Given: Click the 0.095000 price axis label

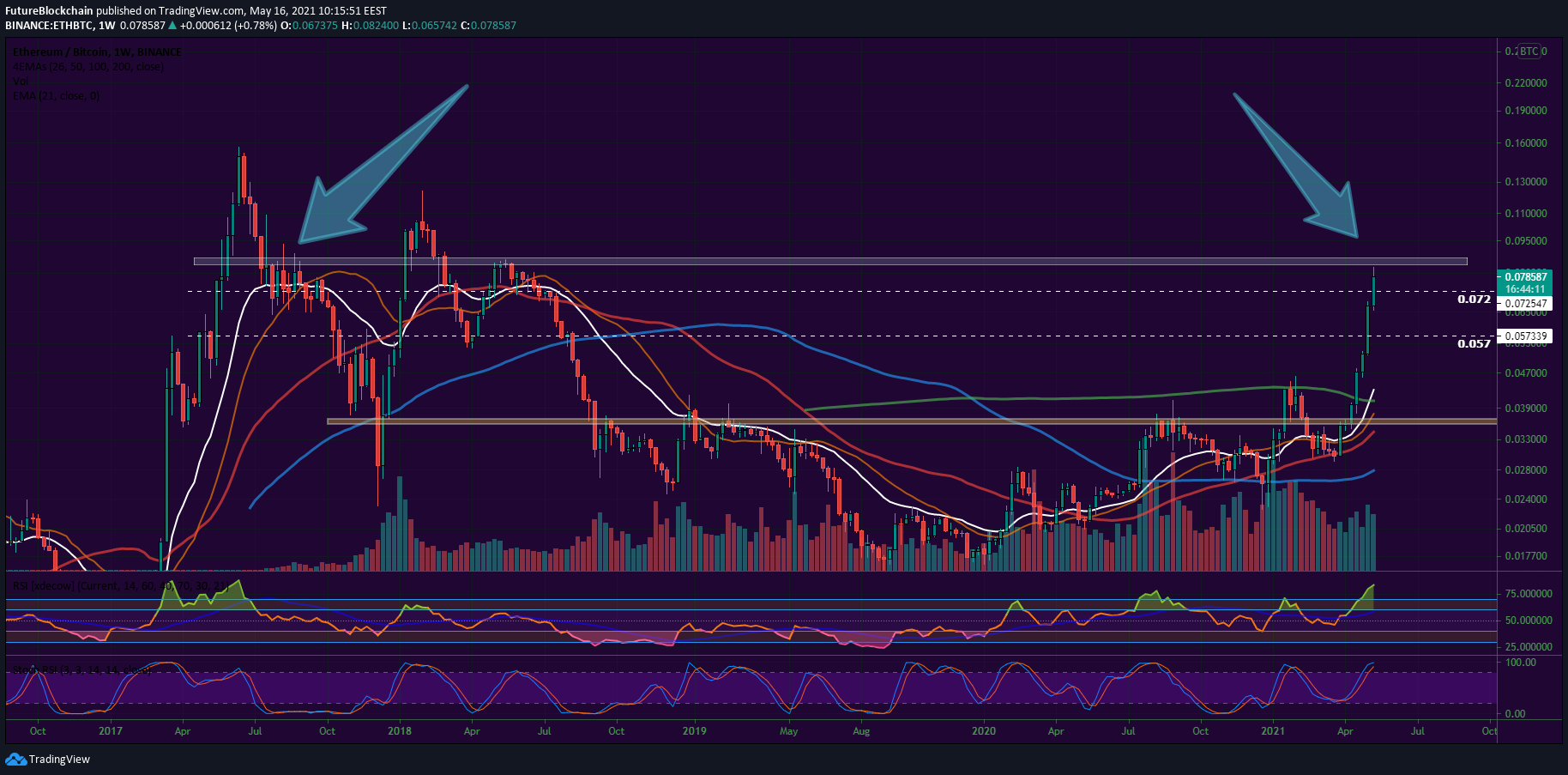Looking at the screenshot, I should pyautogui.click(x=1526, y=241).
